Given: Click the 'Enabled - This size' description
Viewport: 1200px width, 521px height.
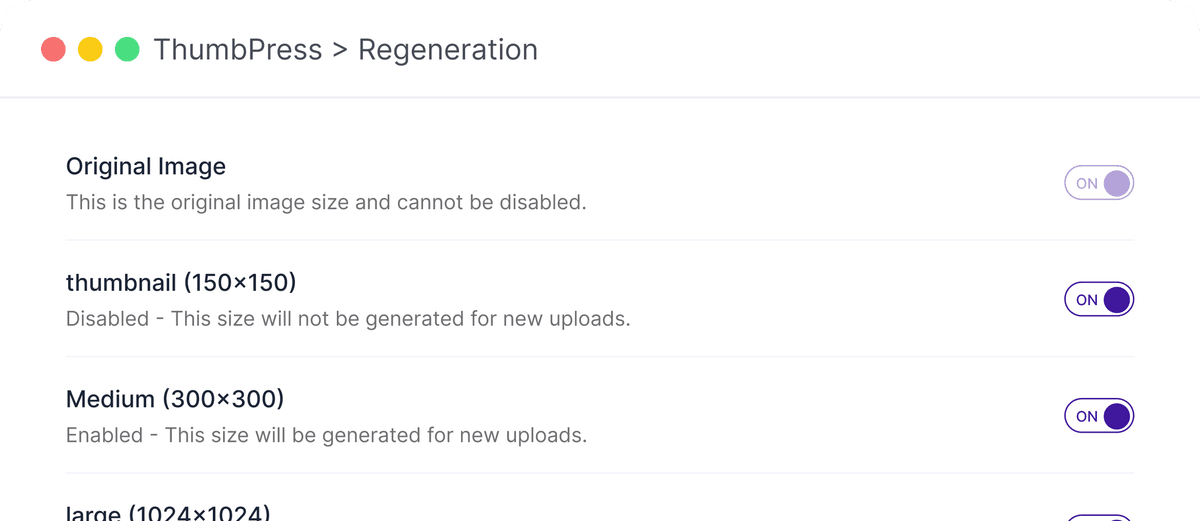Looking at the screenshot, I should pyautogui.click(x=326, y=436).
